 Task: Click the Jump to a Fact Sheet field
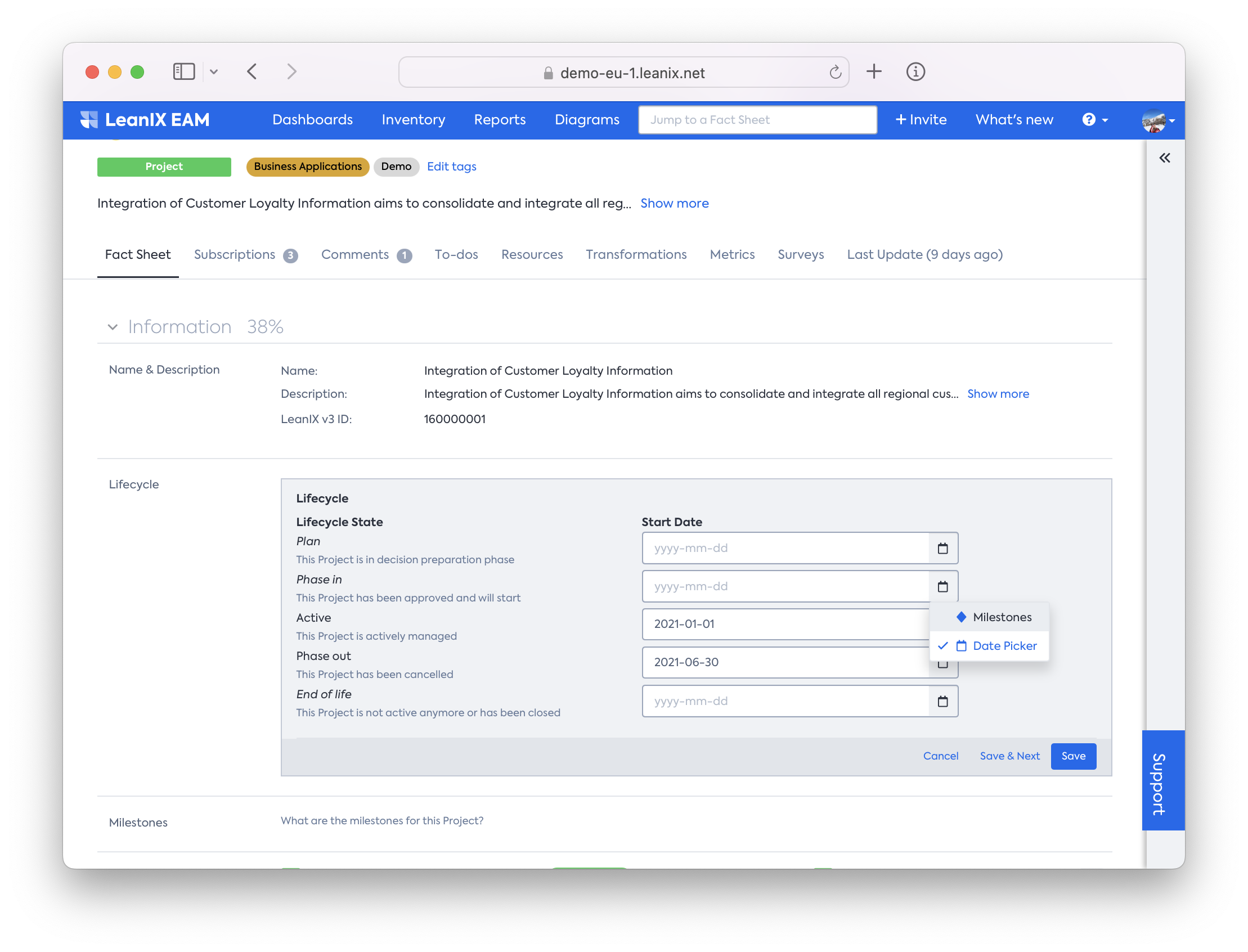coord(757,120)
